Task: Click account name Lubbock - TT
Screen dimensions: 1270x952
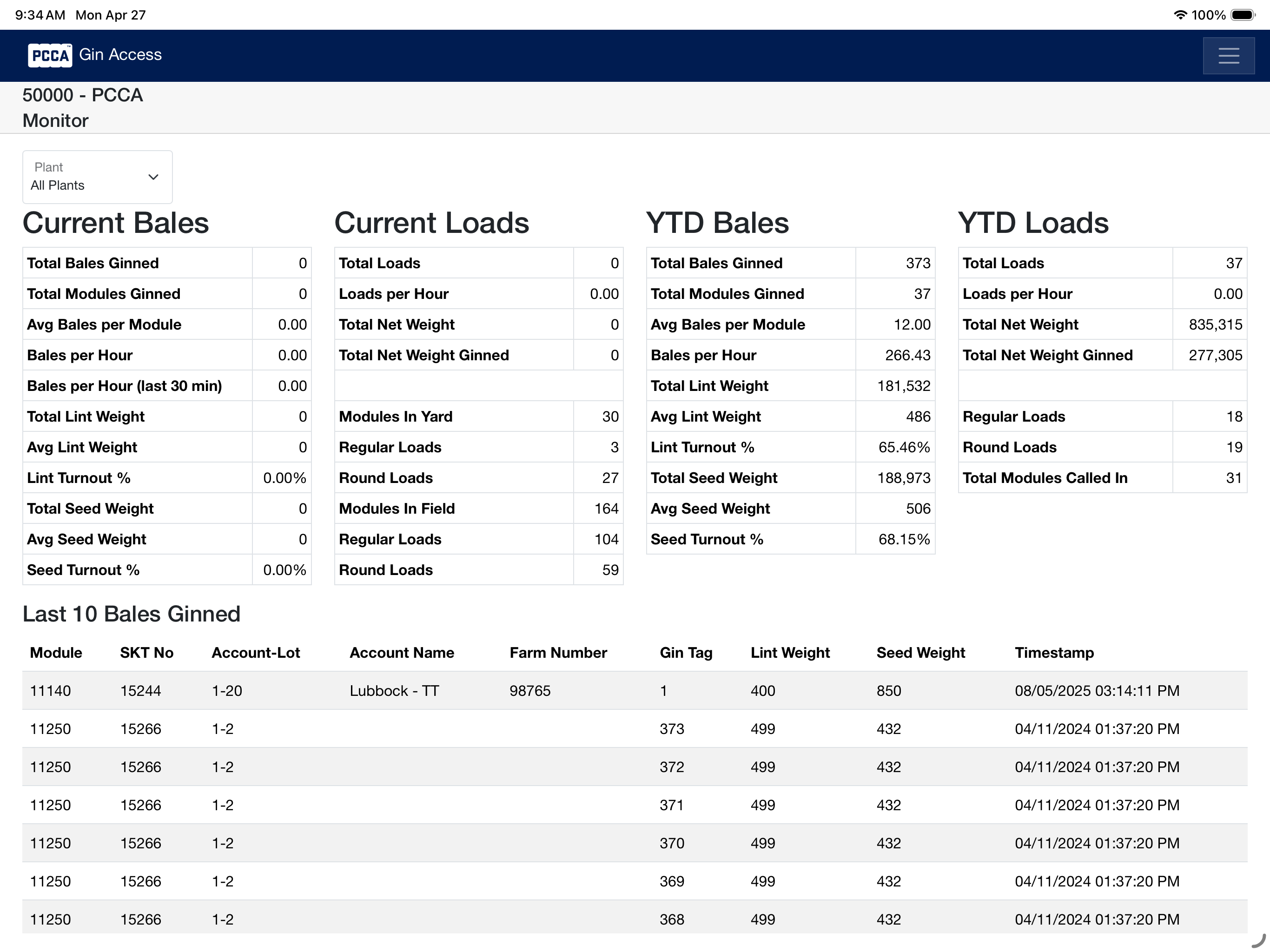Action: (395, 691)
